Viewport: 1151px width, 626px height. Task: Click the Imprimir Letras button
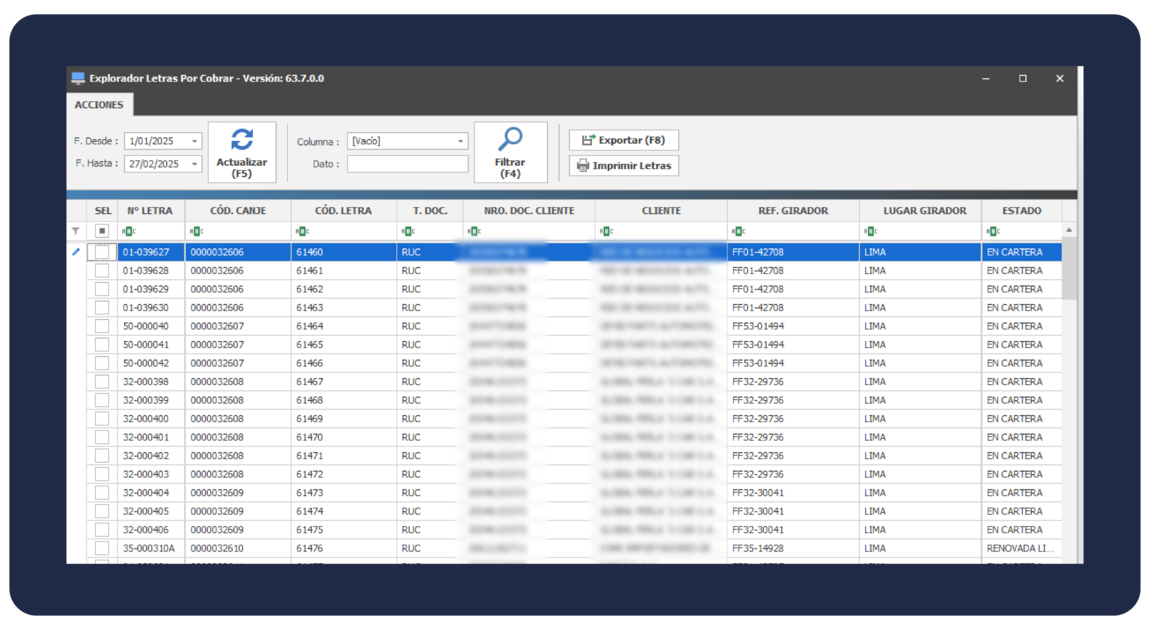pyautogui.click(x=624, y=165)
